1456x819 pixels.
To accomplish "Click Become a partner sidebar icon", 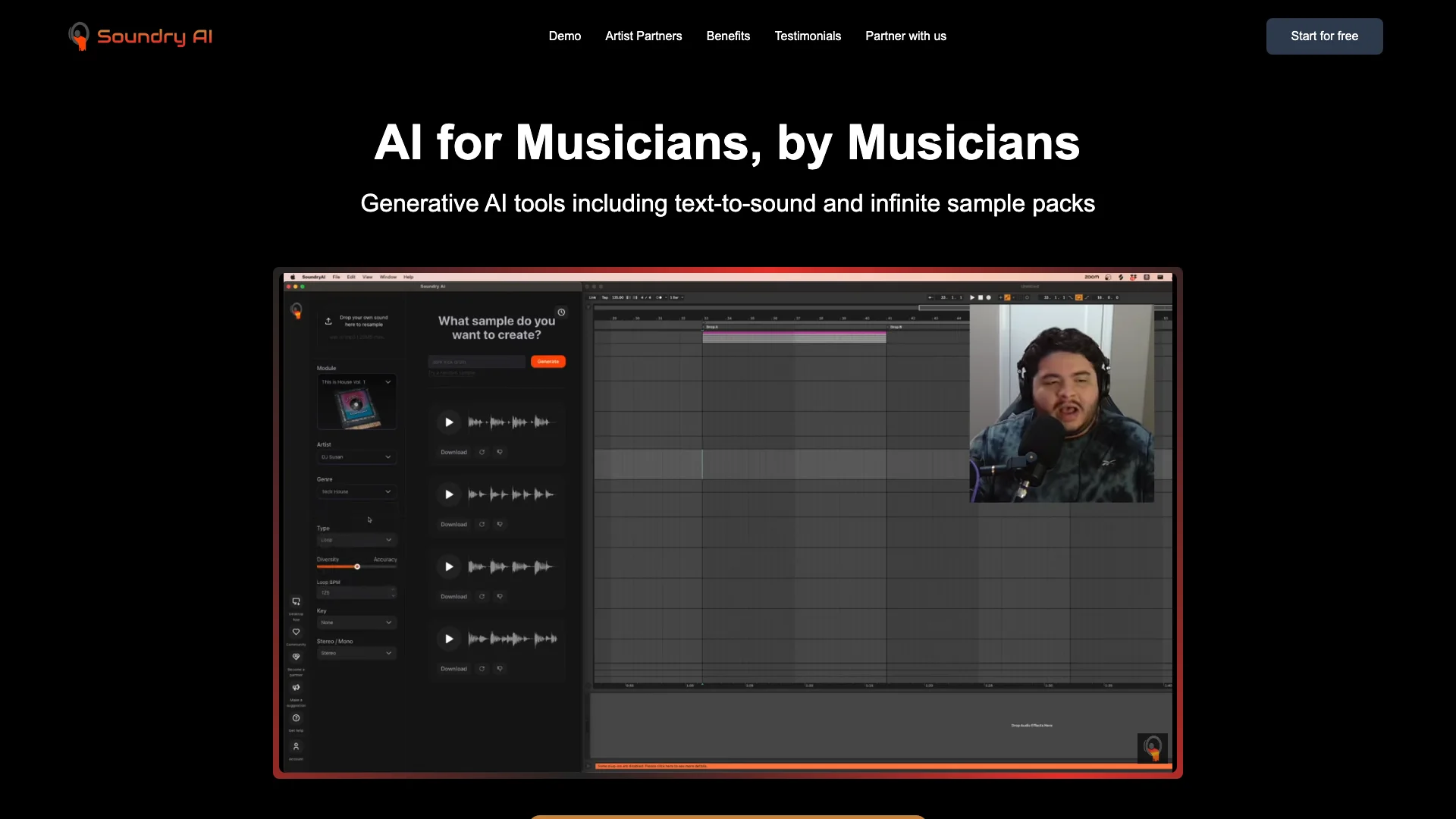I will tap(297, 657).
